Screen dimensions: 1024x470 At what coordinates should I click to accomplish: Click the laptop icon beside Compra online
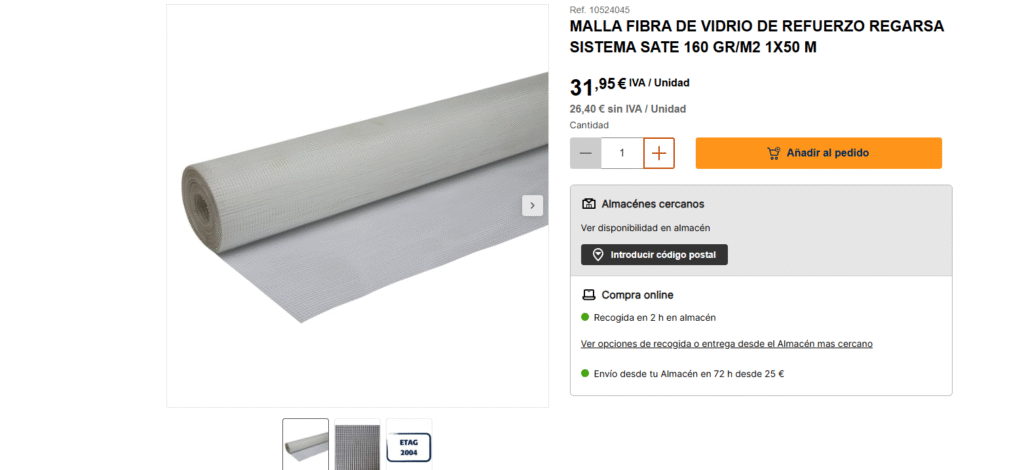[x=588, y=295]
